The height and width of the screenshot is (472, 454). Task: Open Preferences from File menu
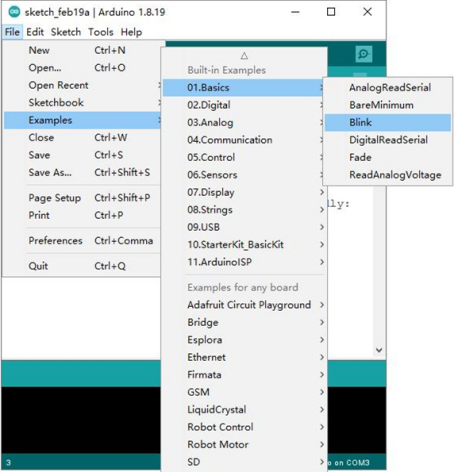coord(82,241)
